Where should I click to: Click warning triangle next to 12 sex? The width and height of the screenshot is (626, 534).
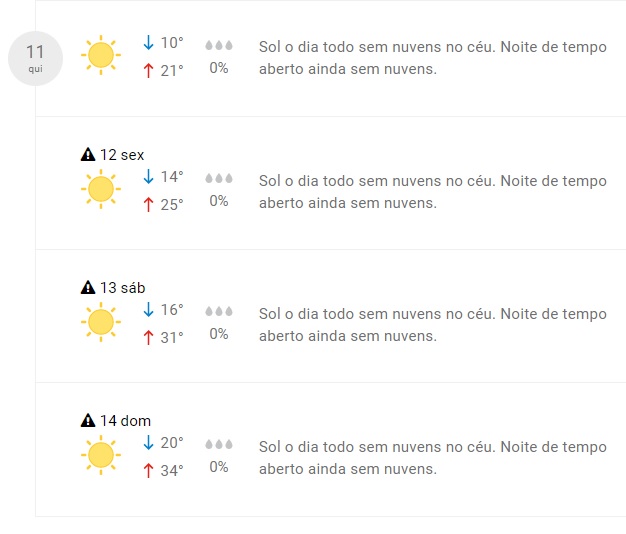point(88,155)
